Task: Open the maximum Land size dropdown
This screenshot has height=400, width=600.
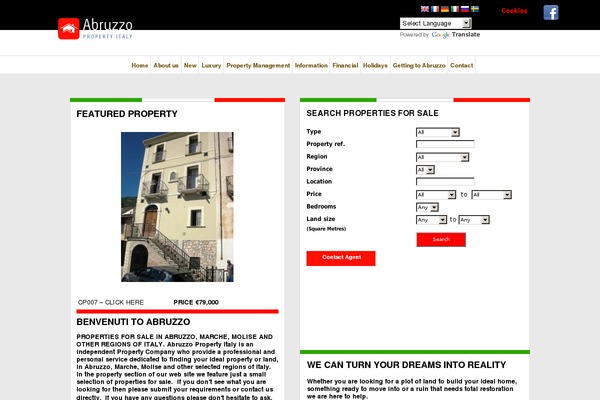Action: 474,220
